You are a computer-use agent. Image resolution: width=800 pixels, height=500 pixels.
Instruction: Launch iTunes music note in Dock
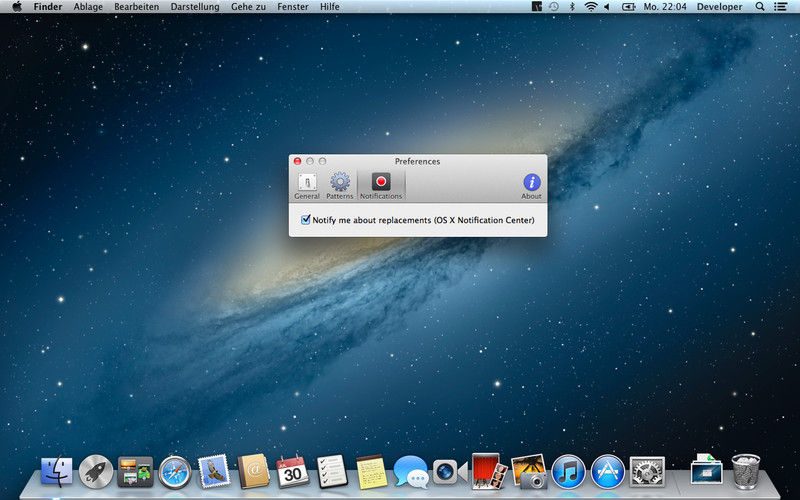[x=568, y=472]
